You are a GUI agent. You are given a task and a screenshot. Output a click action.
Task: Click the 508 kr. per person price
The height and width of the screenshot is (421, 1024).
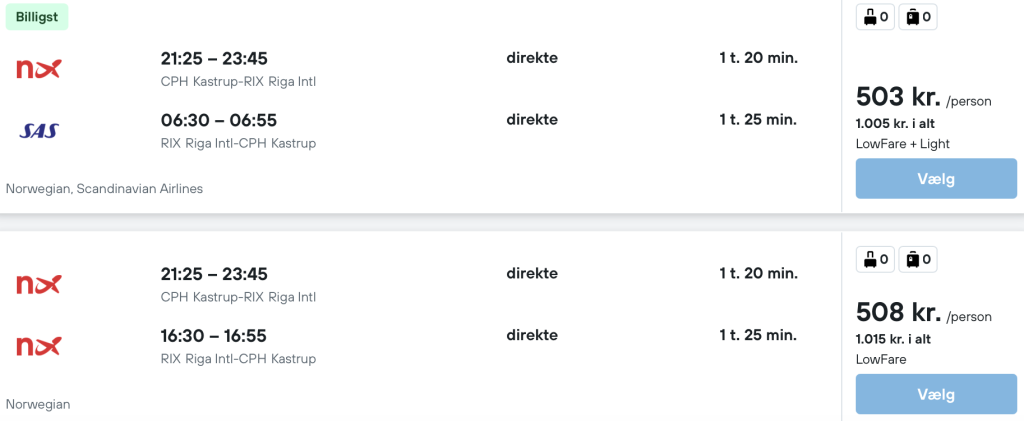click(898, 312)
